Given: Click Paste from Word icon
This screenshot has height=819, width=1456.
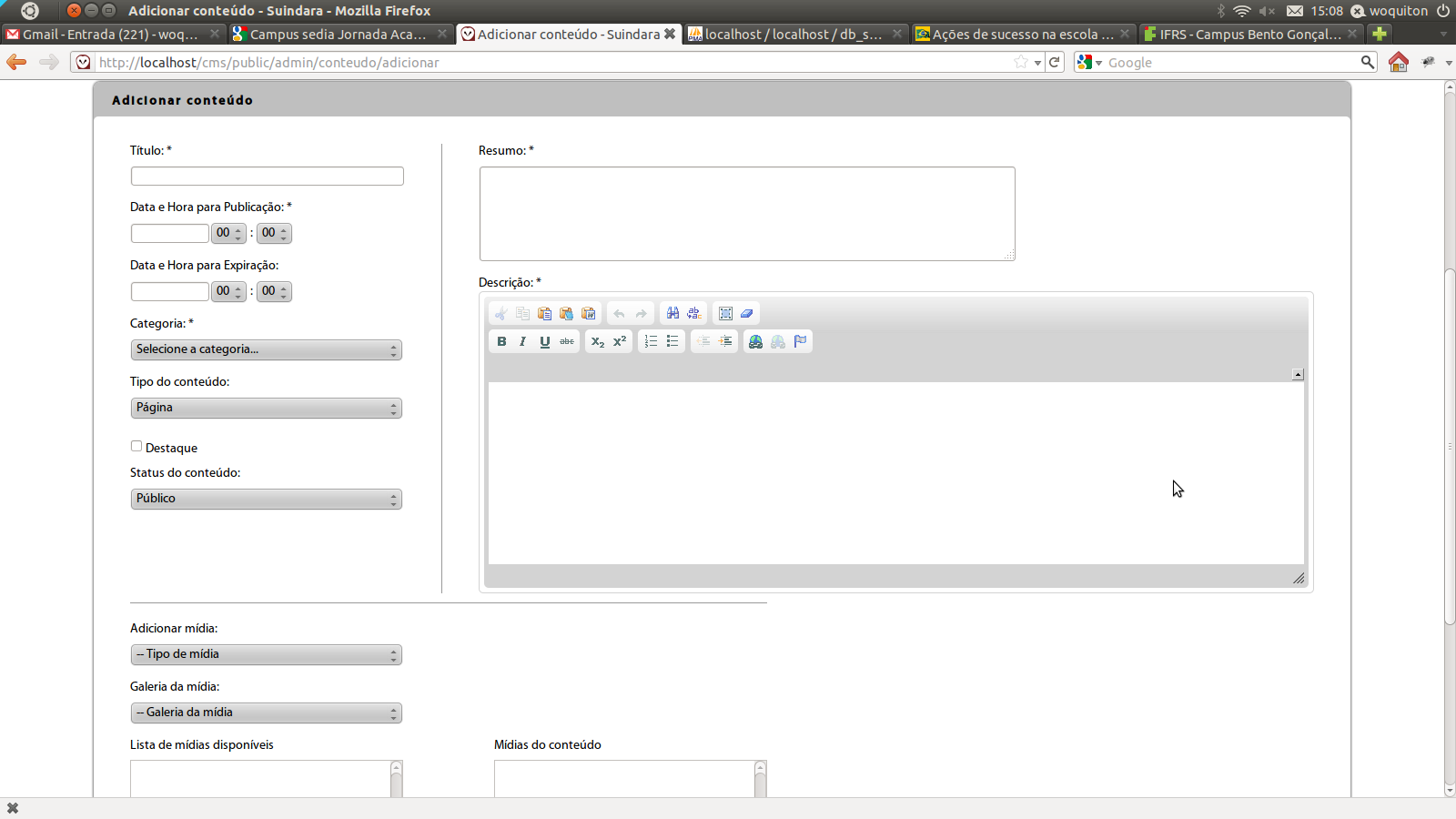Looking at the screenshot, I should tap(589, 314).
